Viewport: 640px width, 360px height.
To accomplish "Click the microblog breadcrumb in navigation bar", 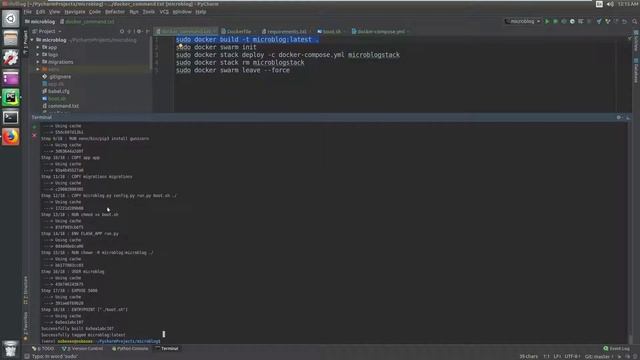I will pos(40,22).
